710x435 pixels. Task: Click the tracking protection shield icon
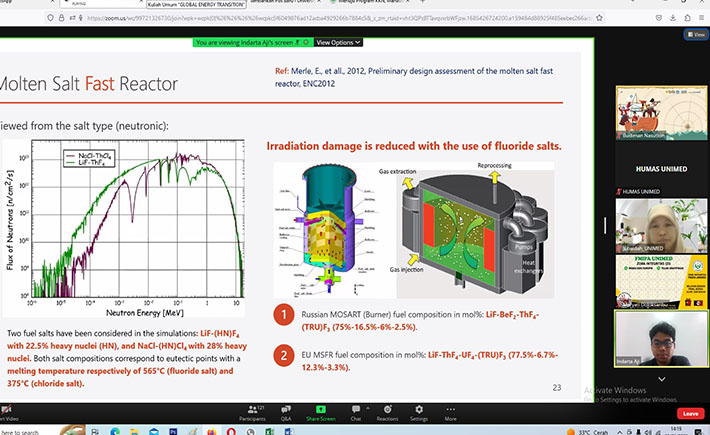point(50,18)
